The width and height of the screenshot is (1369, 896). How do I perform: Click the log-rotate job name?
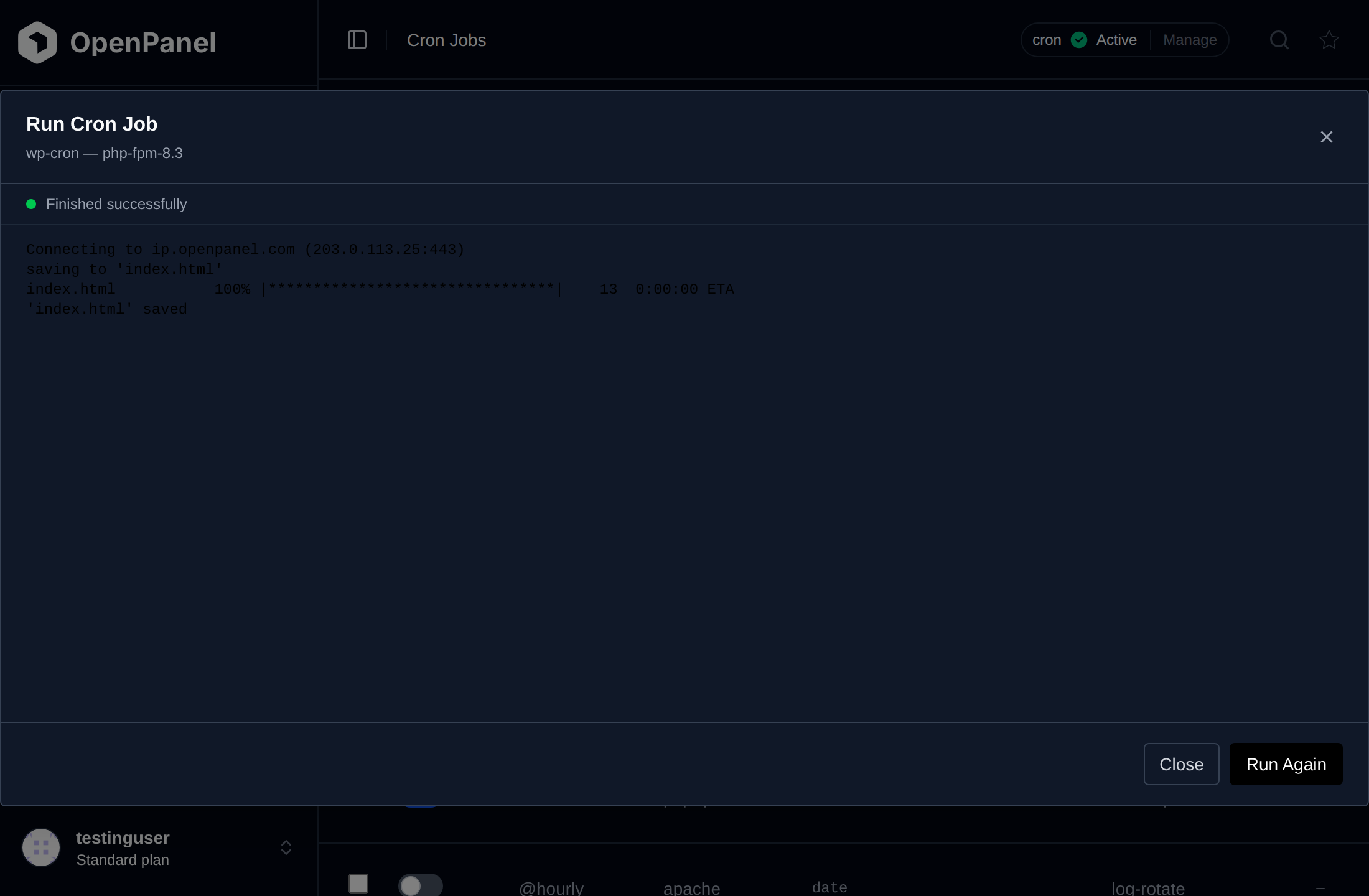click(1148, 888)
